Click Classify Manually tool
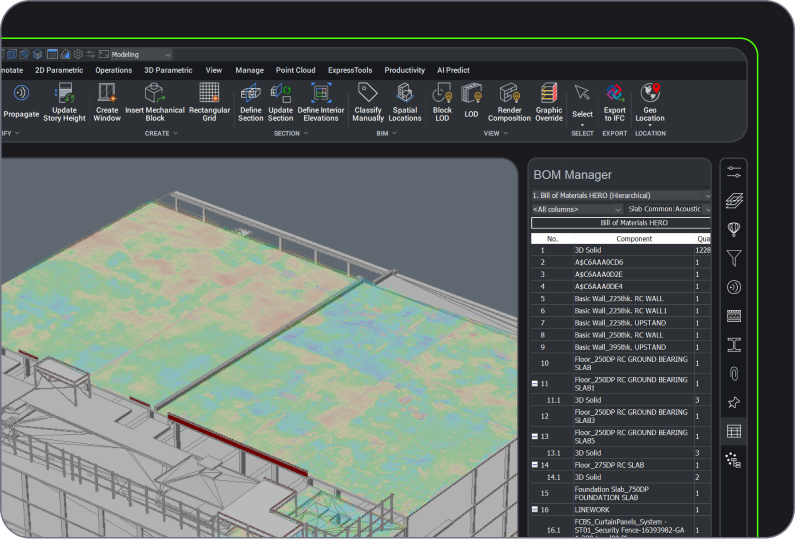 point(368,102)
